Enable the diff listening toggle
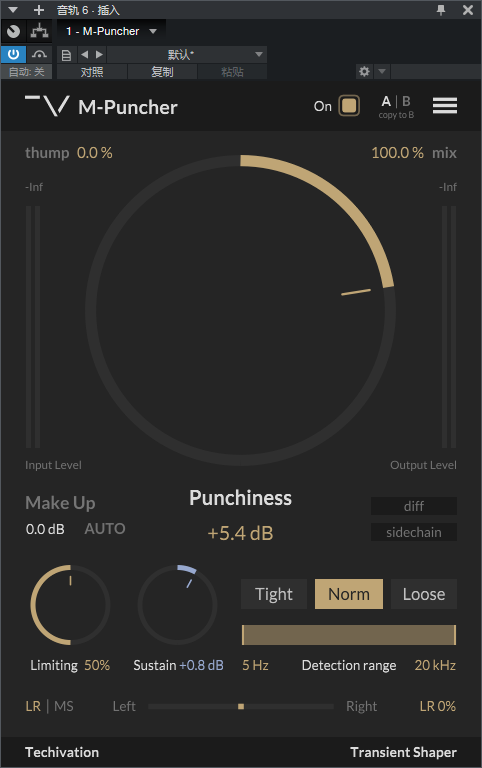 point(414,506)
